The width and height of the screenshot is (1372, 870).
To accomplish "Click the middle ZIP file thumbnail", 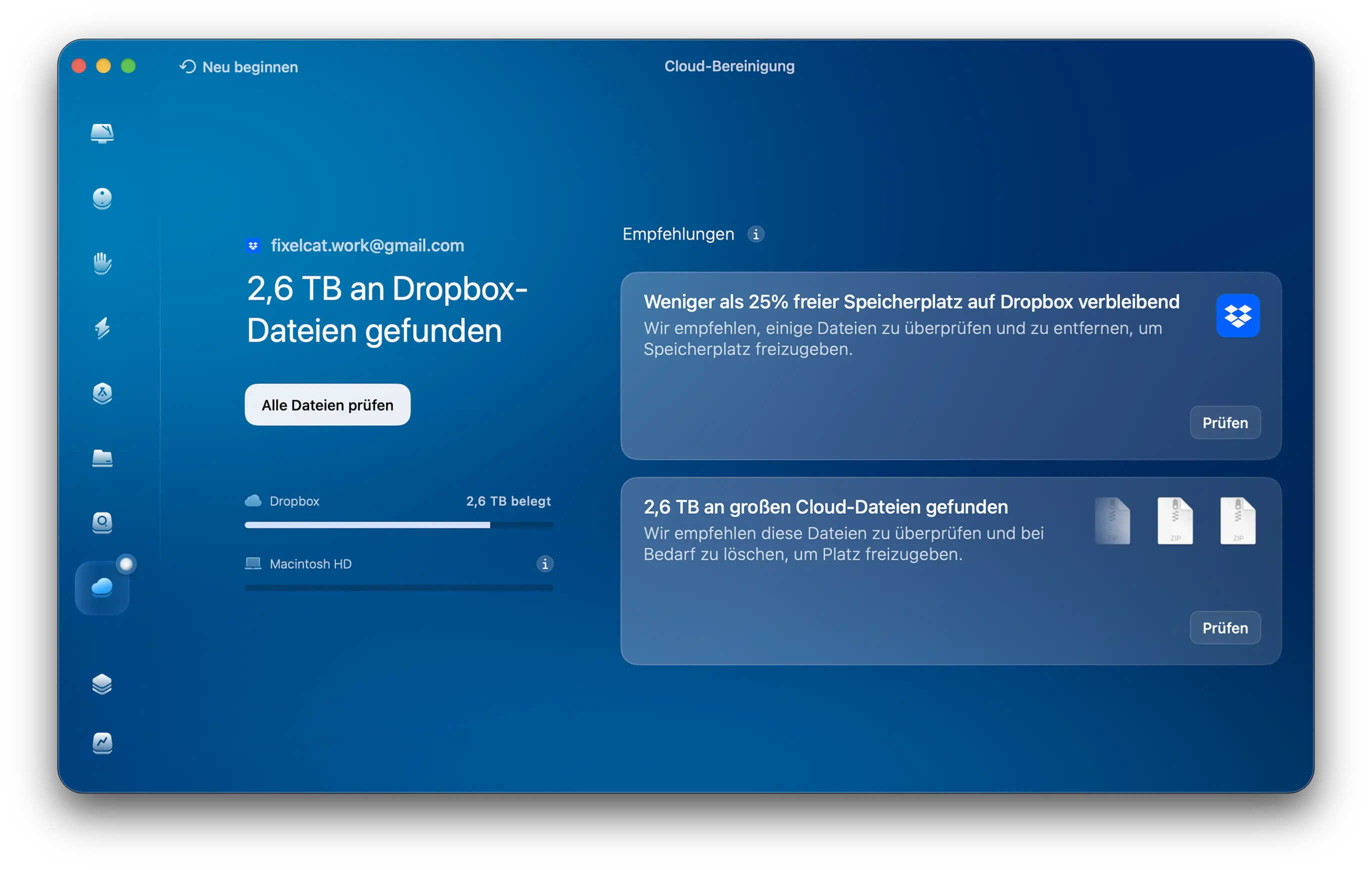I will [x=1175, y=520].
